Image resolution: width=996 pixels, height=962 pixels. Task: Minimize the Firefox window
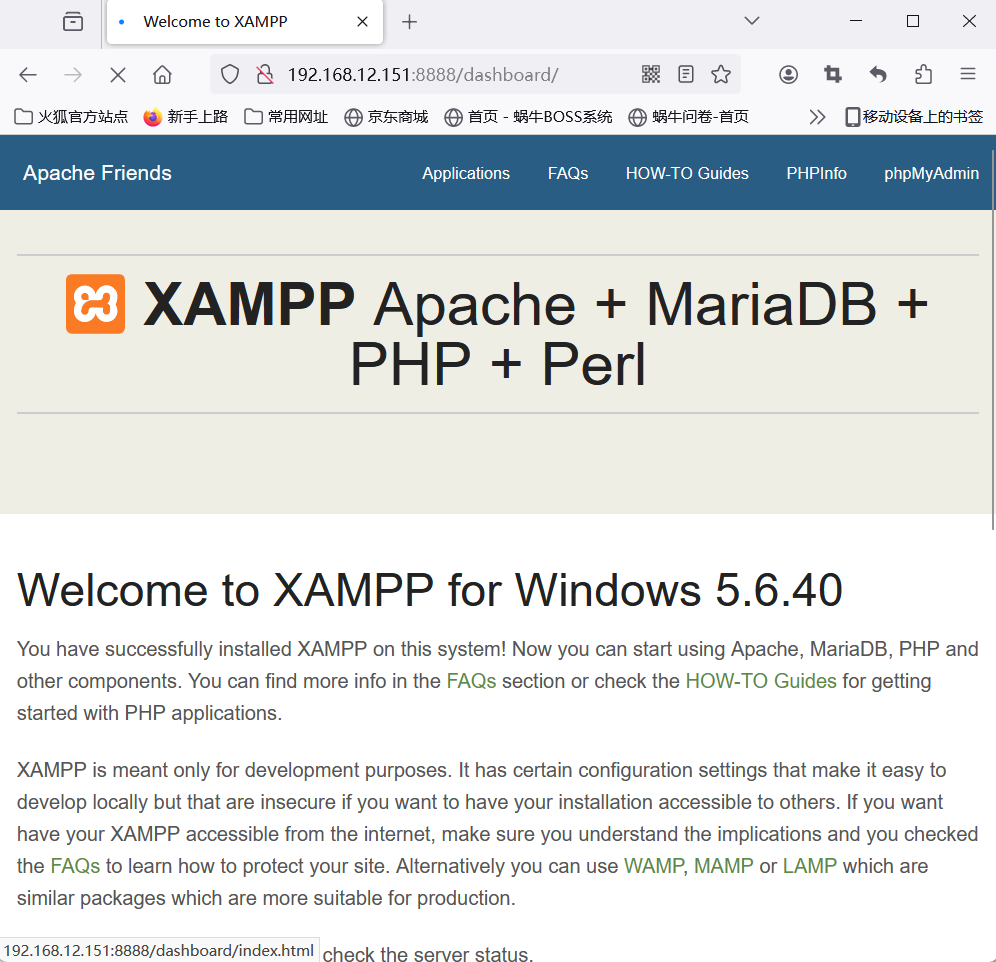tap(856, 21)
